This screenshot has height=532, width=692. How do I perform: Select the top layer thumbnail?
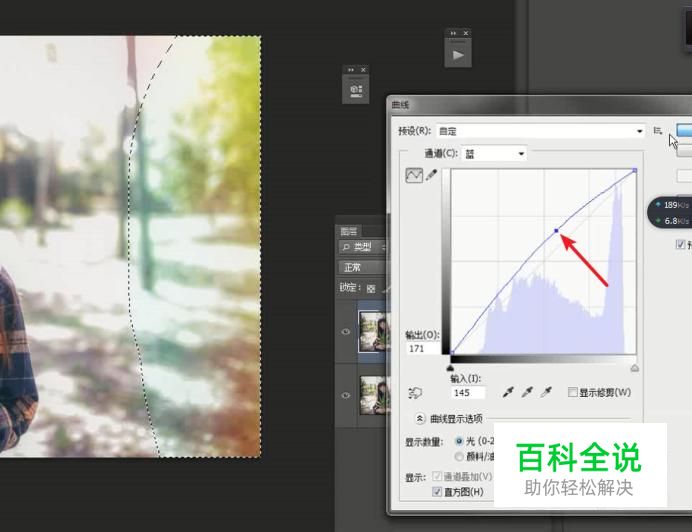pos(374,332)
